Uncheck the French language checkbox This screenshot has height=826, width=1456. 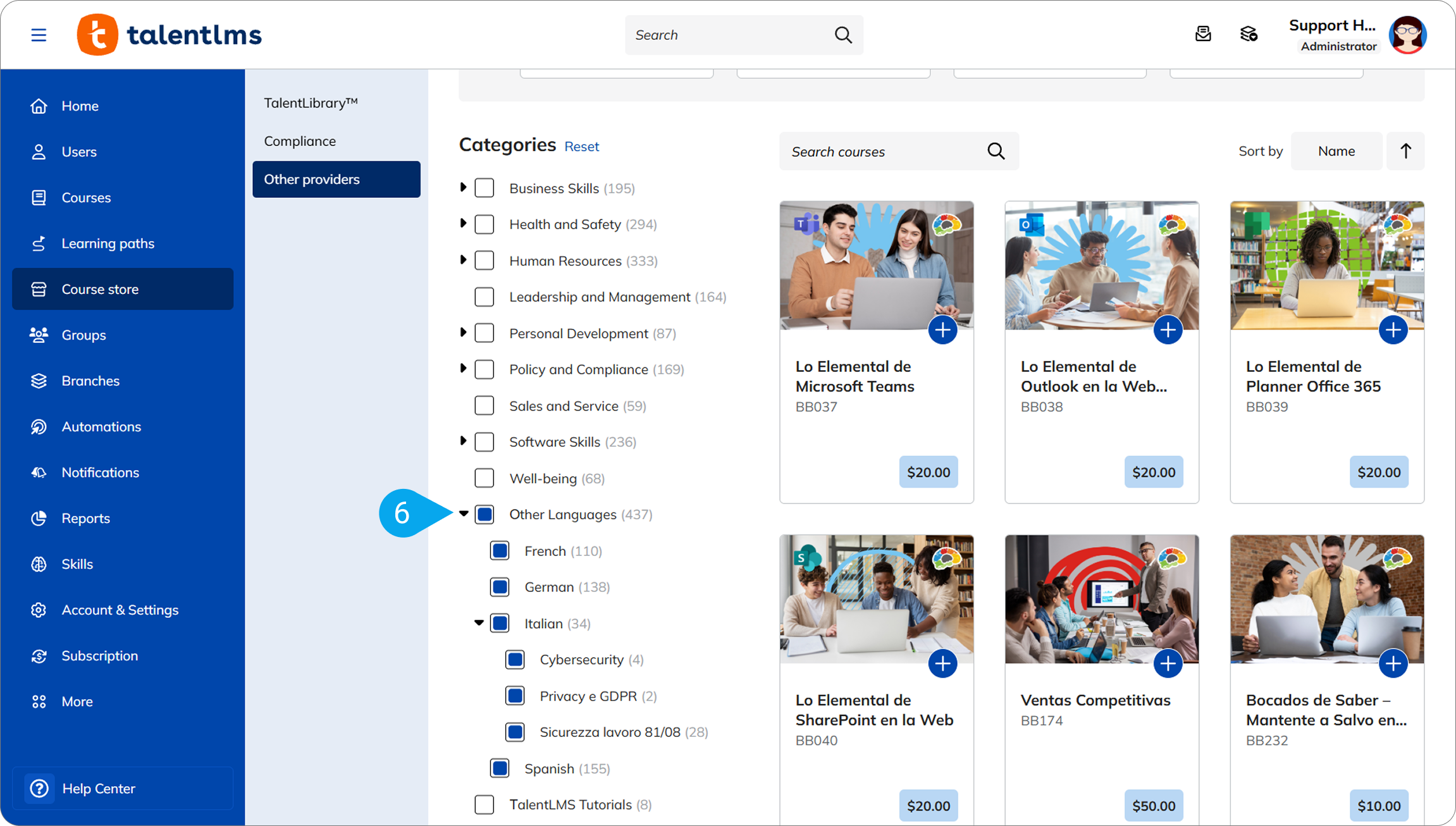500,551
